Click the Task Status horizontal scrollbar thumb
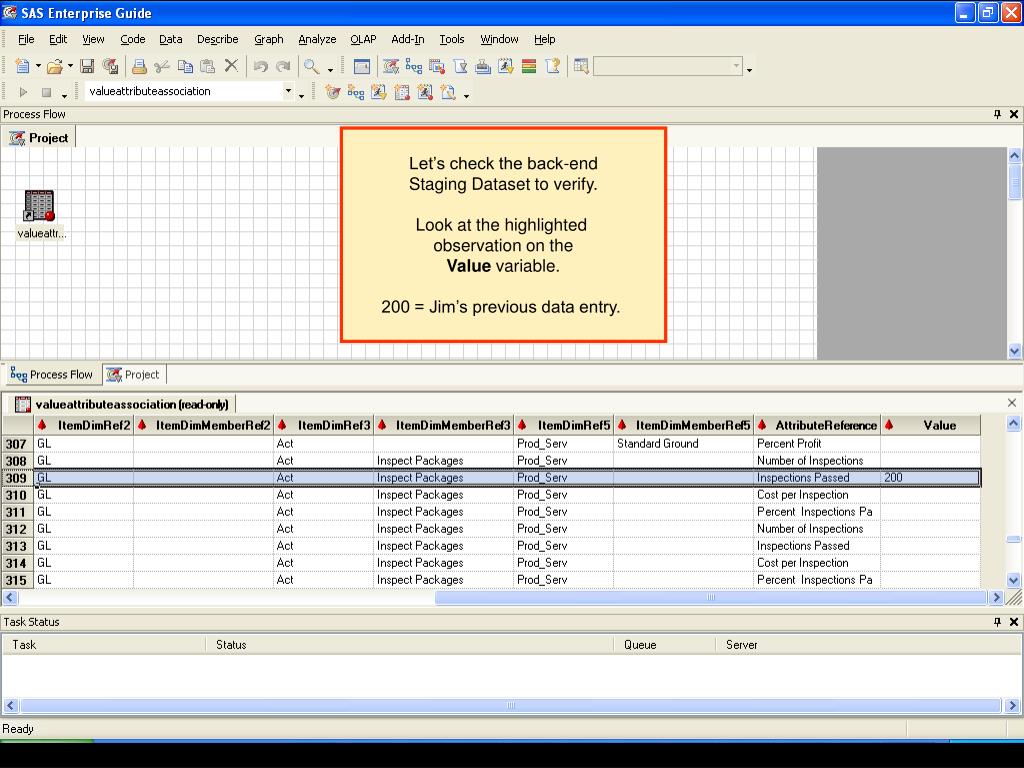Viewport: 1024px width, 768px height. [x=511, y=705]
